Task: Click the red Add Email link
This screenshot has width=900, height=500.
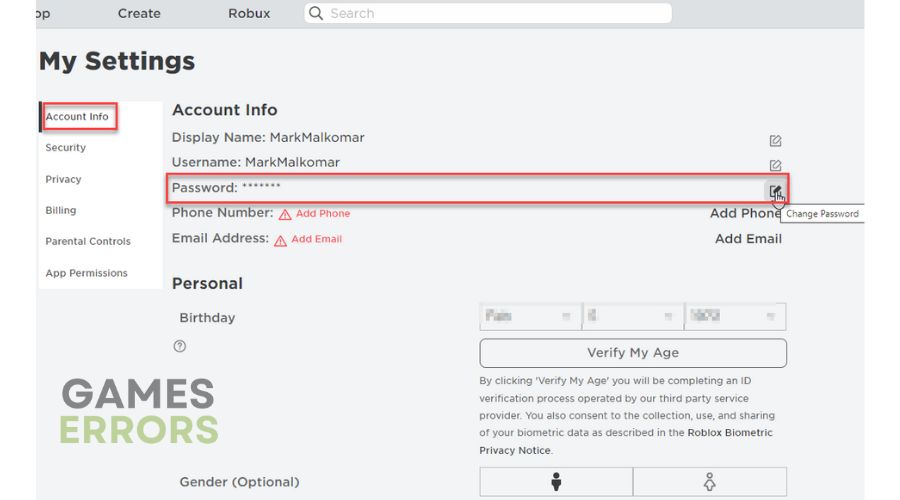Action: (x=316, y=239)
